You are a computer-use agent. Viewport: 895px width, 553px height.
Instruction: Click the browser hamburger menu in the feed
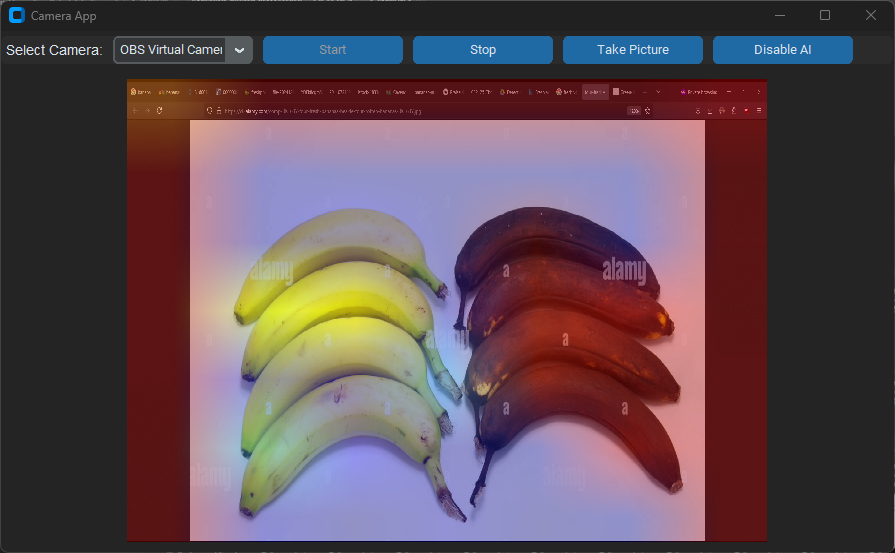coord(759,111)
